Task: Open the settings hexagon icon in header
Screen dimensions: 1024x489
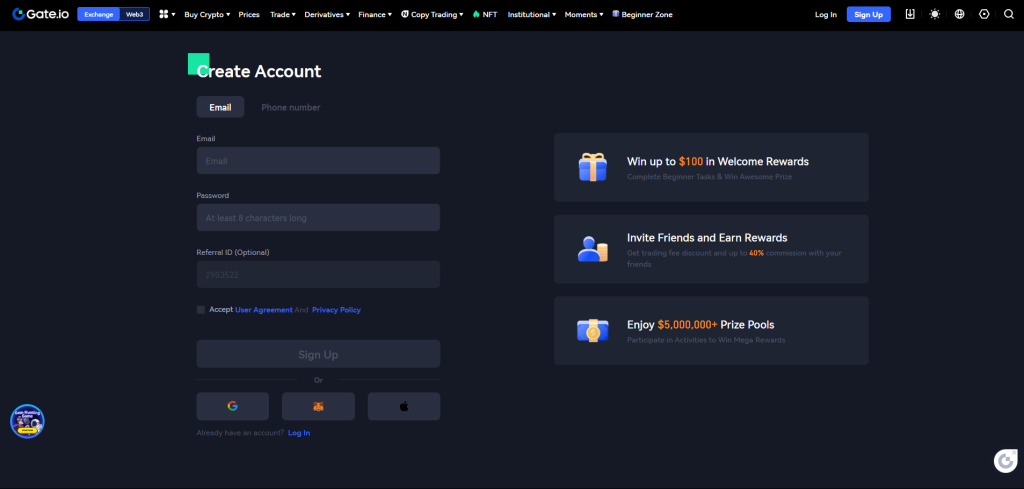Action: 984,14
